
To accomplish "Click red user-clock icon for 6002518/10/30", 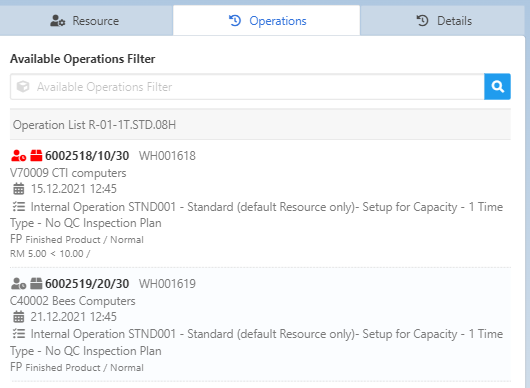I will [x=18, y=156].
